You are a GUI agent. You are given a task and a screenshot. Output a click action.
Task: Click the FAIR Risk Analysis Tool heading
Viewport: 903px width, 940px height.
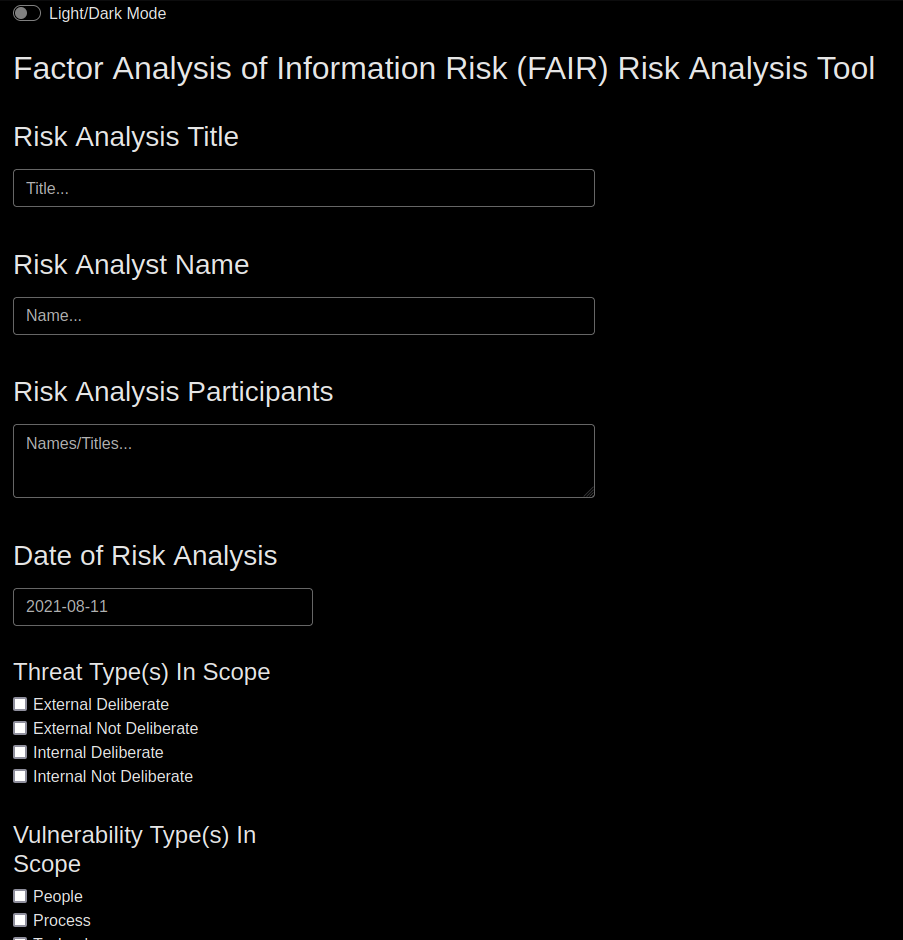point(444,68)
